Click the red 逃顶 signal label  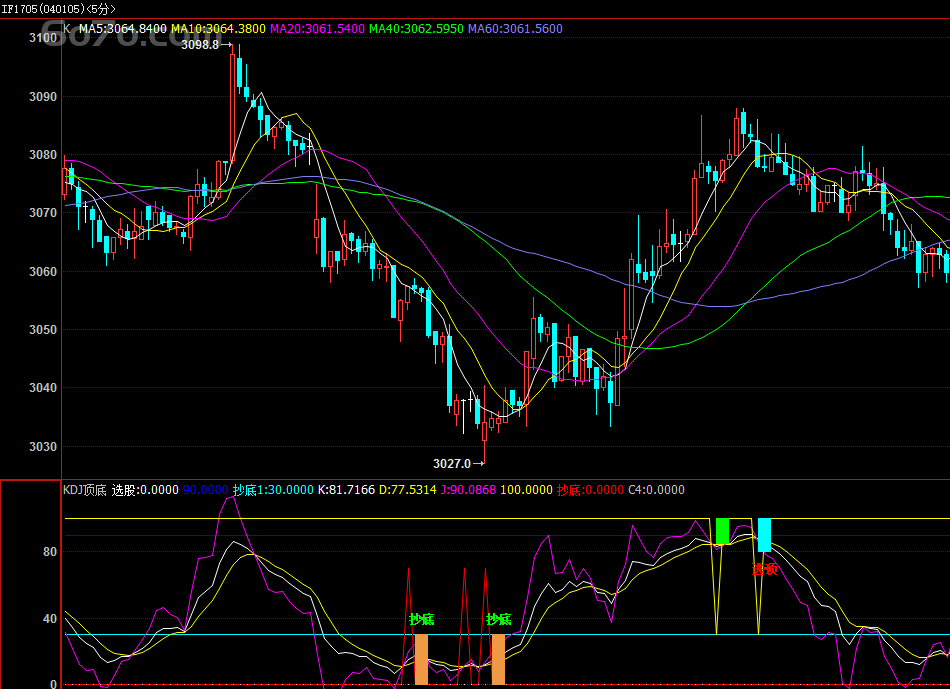(x=765, y=569)
